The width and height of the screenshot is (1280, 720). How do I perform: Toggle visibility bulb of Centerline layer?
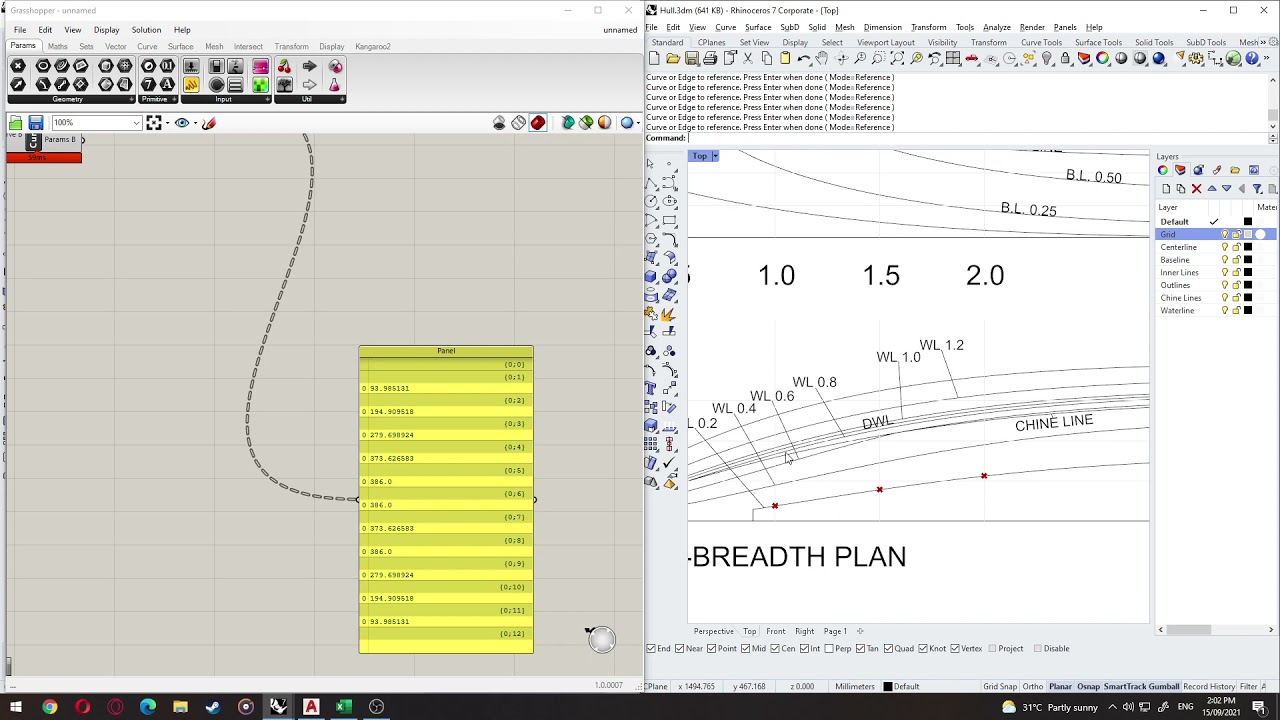click(x=1224, y=247)
